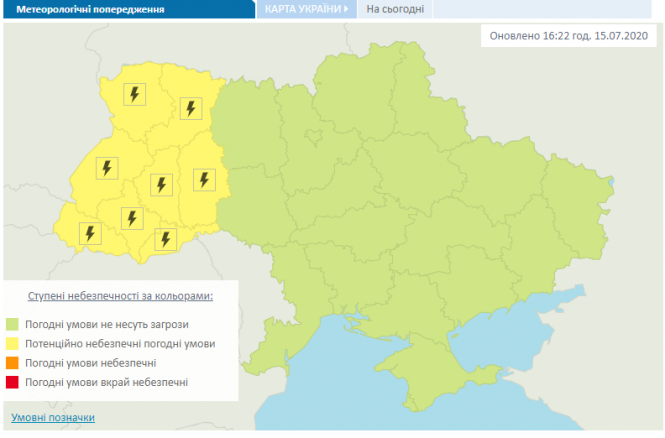Select the thunderstorm warning icon in Lviv region
Image resolution: width=665 pixels, height=438 pixels.
click(x=105, y=168)
